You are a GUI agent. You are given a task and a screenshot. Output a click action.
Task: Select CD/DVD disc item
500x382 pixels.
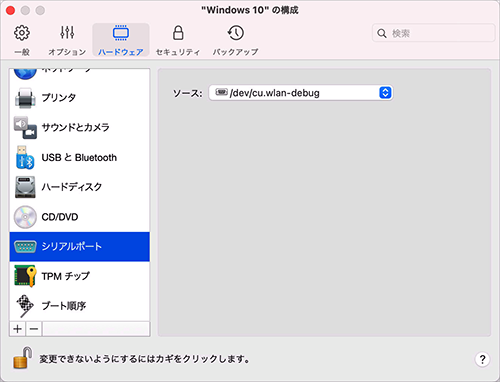coord(80,217)
